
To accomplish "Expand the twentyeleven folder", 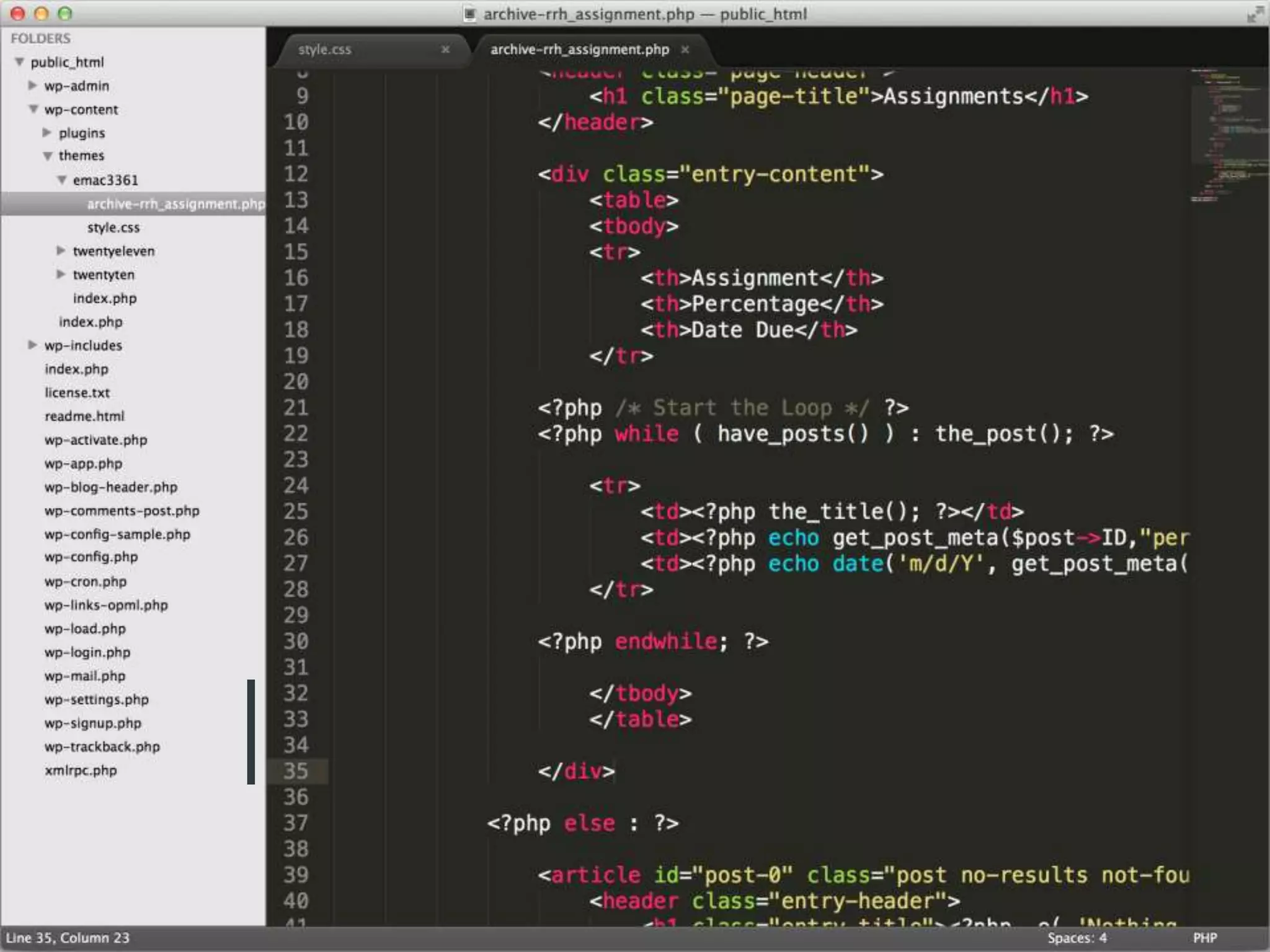I will pyautogui.click(x=61, y=251).
